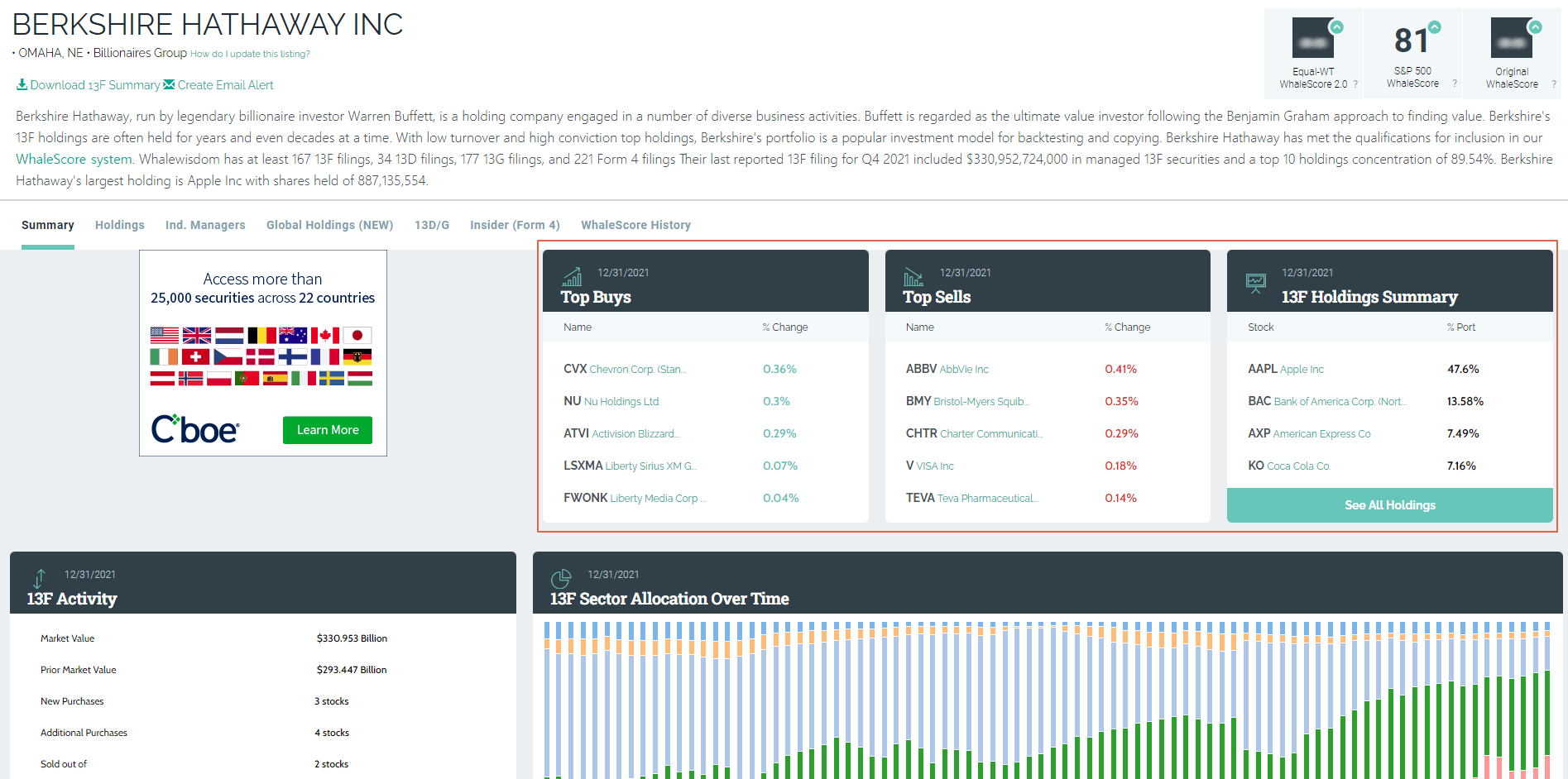Click the Top Sells chart icon

913,276
